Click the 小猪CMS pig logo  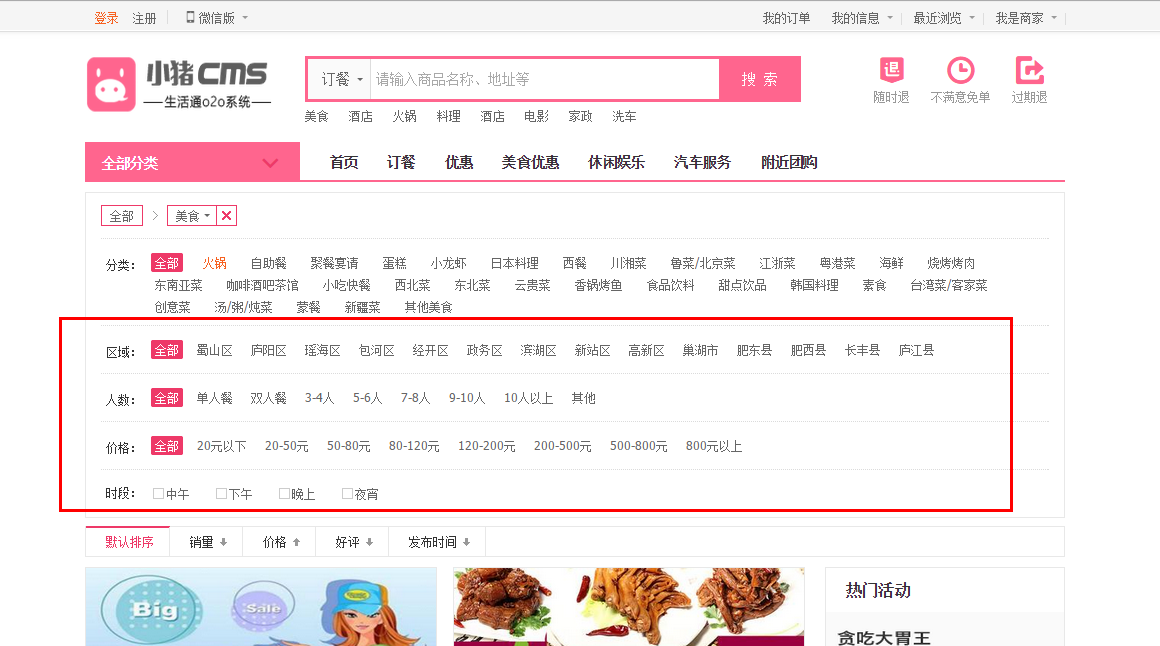point(110,83)
